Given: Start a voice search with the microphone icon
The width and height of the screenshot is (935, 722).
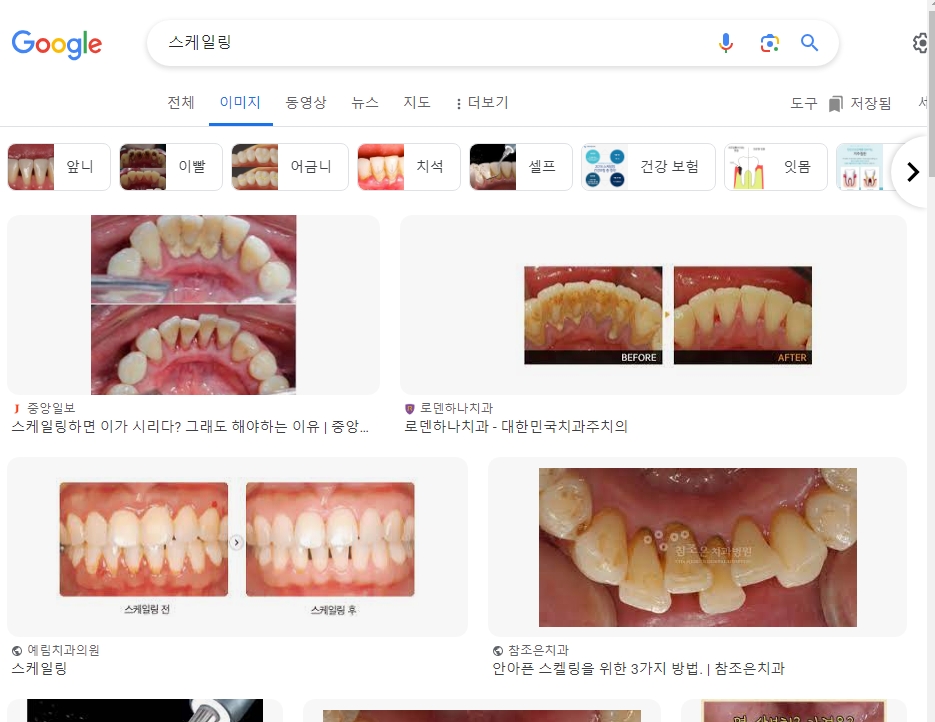Looking at the screenshot, I should 726,43.
